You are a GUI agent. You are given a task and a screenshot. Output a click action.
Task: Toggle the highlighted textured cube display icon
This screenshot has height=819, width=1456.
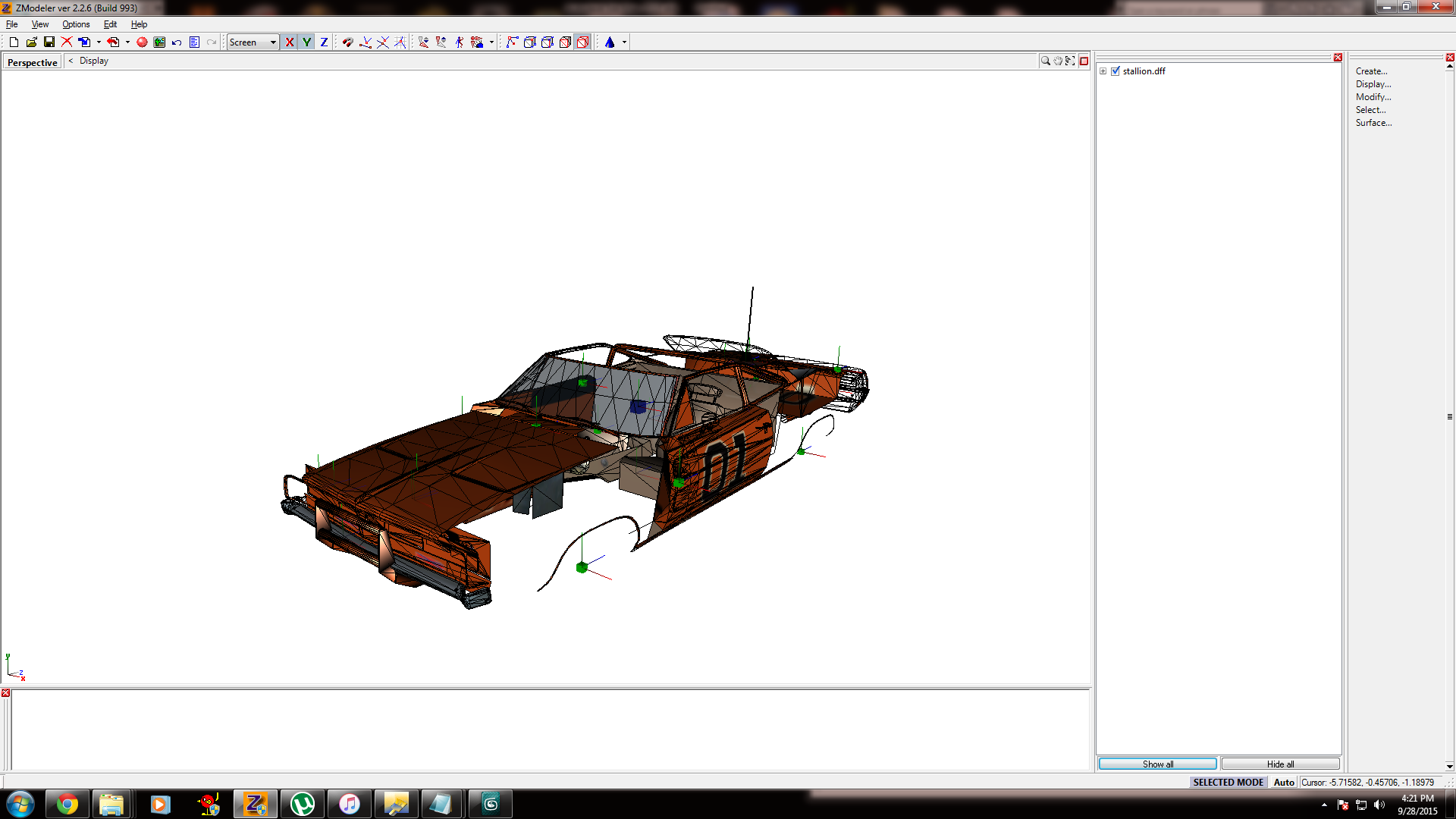pos(582,42)
